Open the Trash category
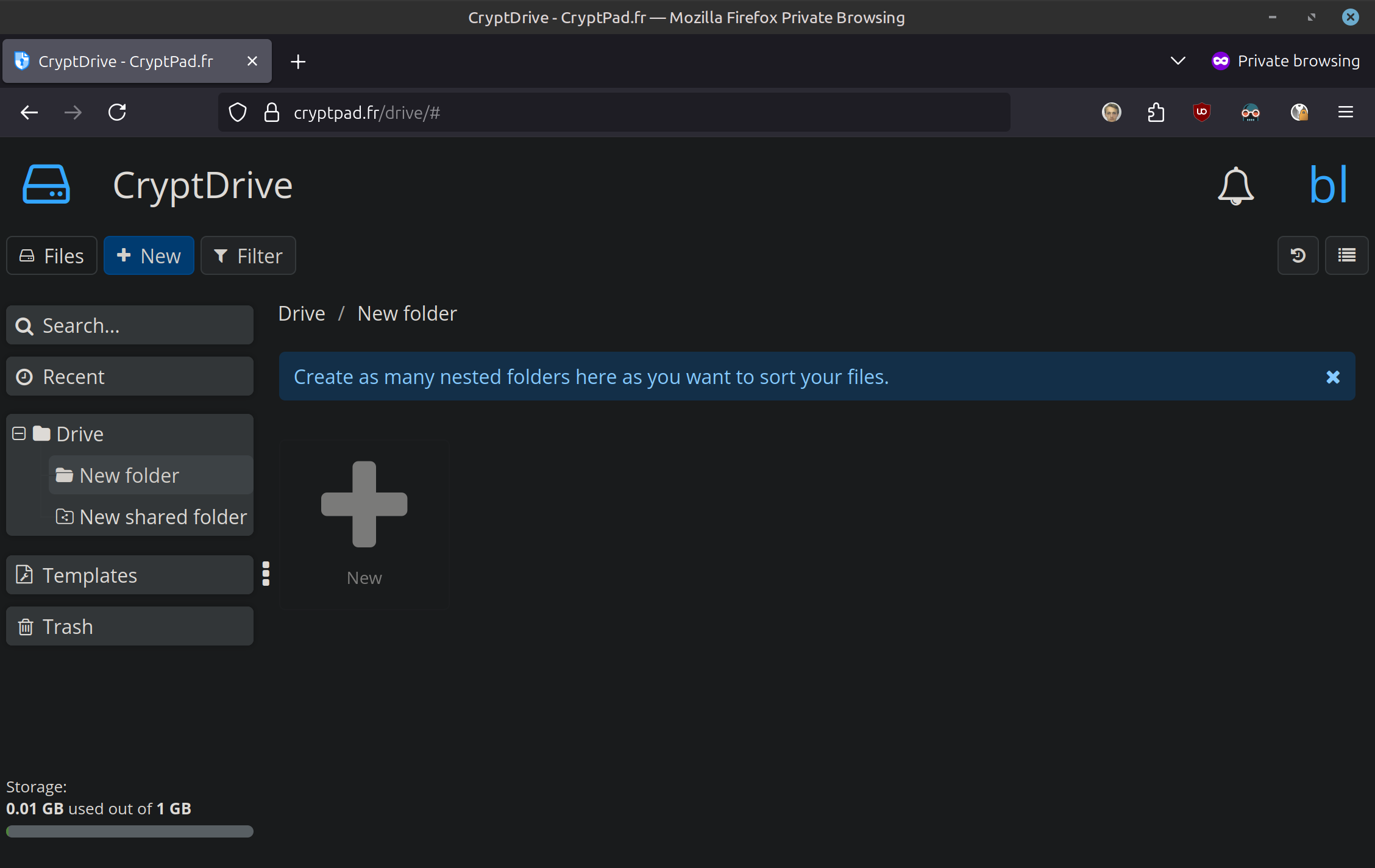Screen dimensions: 1375x868 click(x=129, y=626)
